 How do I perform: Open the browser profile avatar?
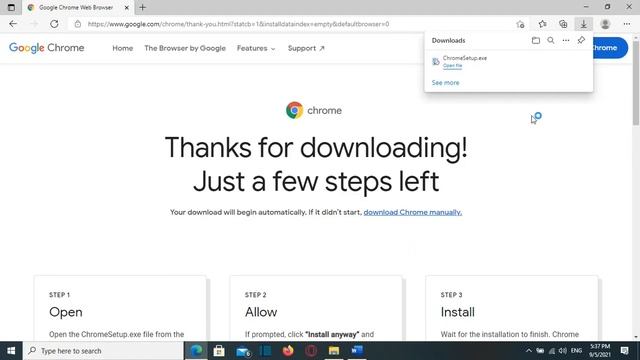[605, 24]
